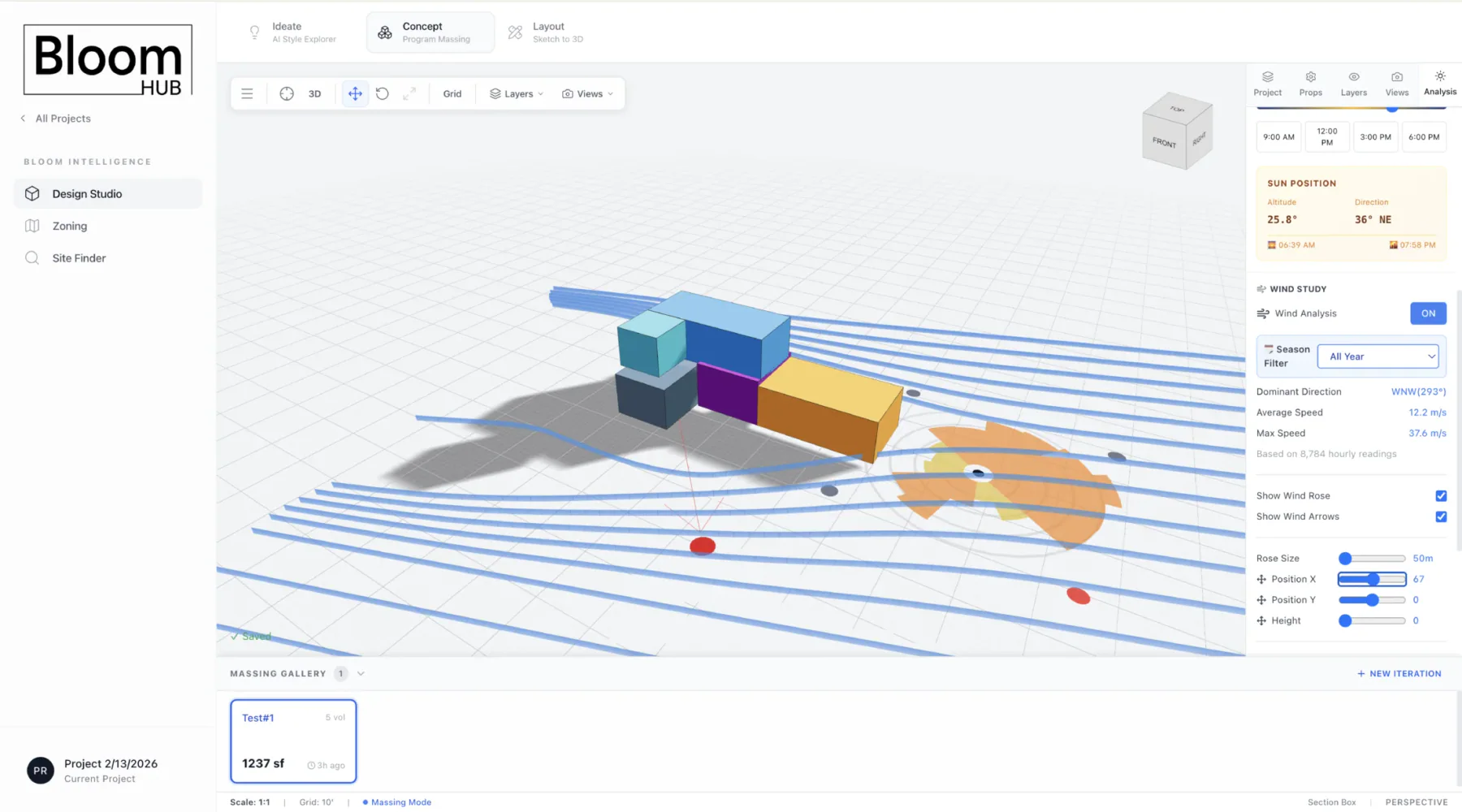Click the crosshair focus icon near 3D button
Viewport: 1462px width, 812px height.
click(287, 93)
